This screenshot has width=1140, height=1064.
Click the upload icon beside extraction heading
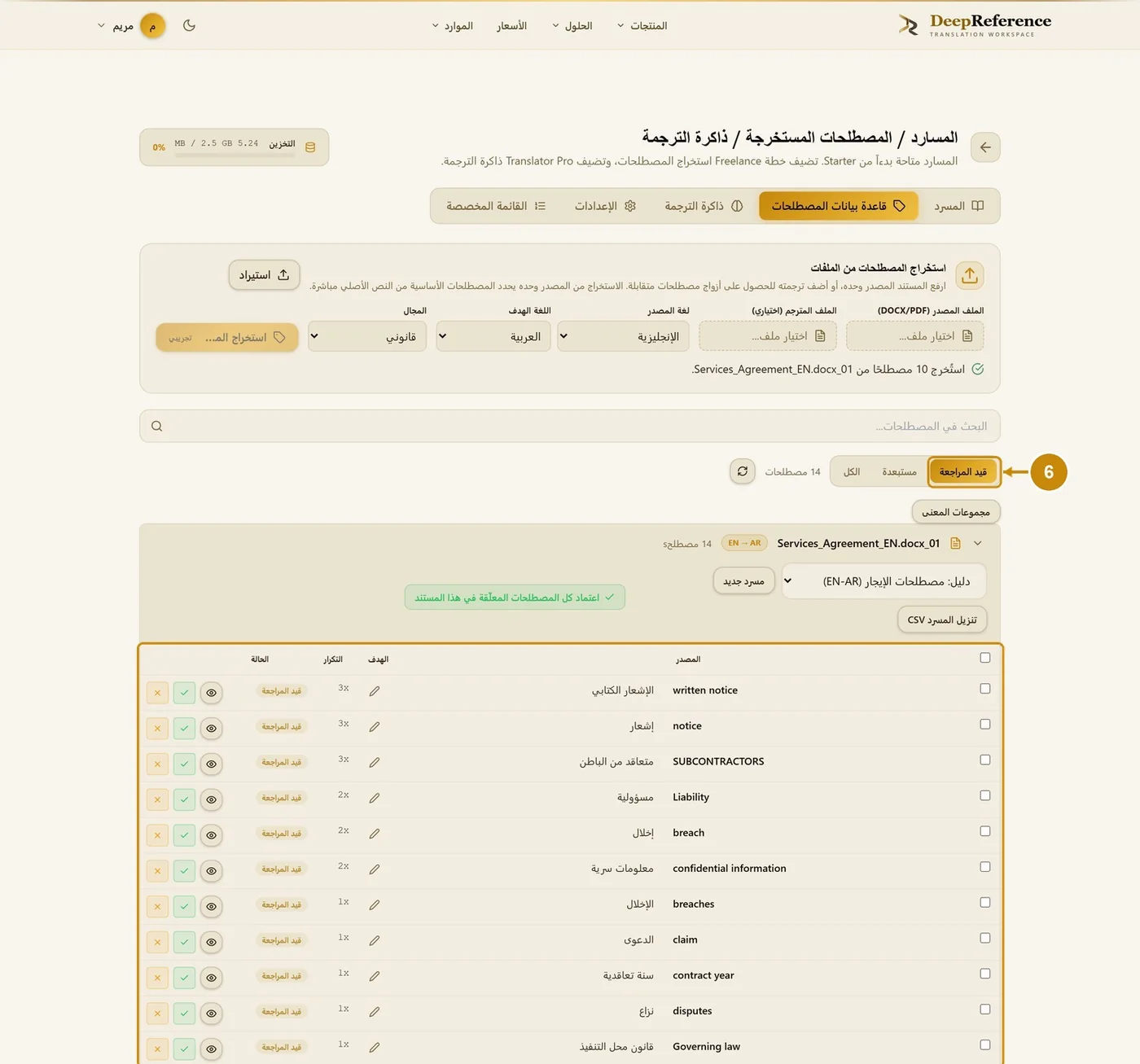pos(969,276)
